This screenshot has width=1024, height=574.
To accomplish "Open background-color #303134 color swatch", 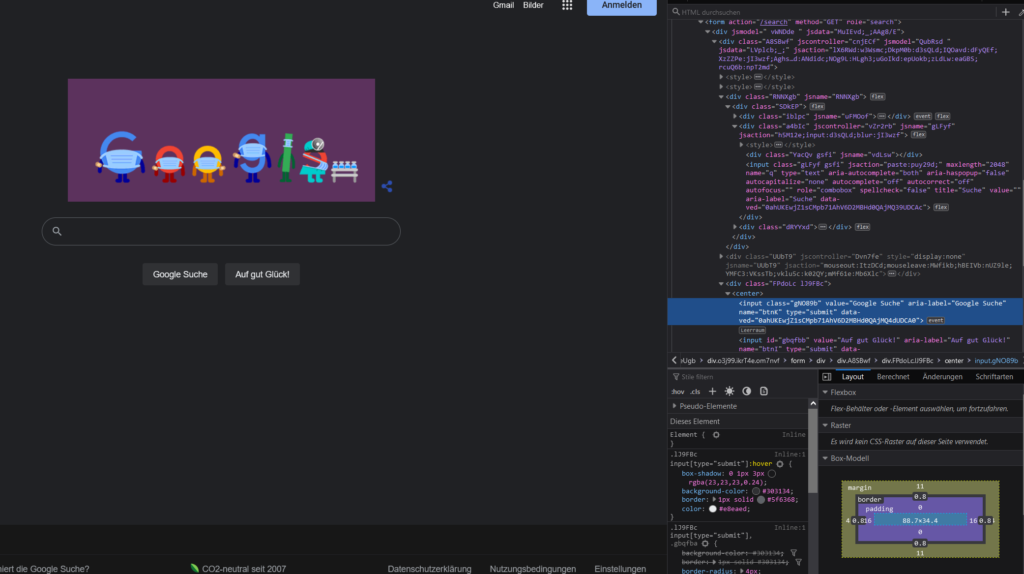I will pyautogui.click(x=756, y=491).
